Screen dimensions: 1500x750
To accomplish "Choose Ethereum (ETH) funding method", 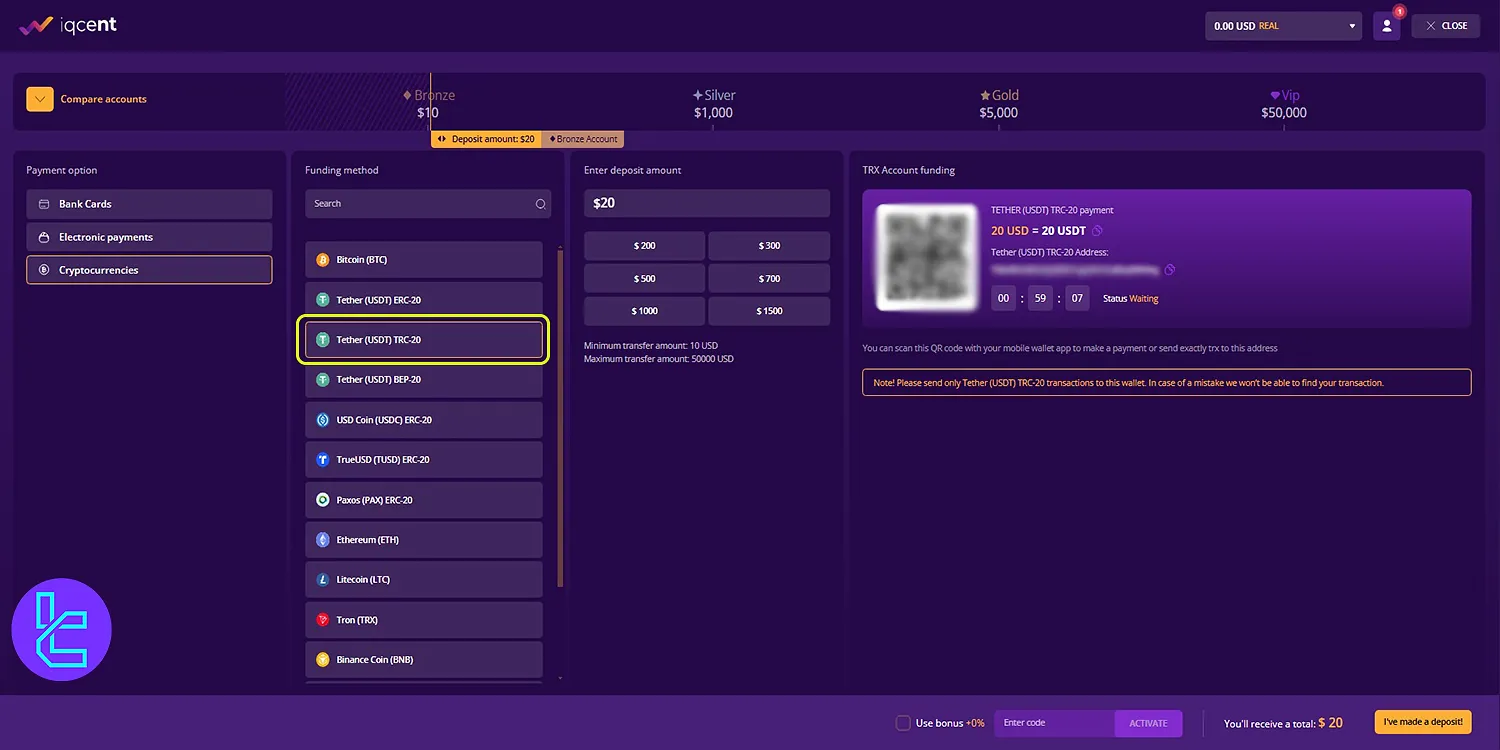I will (424, 540).
